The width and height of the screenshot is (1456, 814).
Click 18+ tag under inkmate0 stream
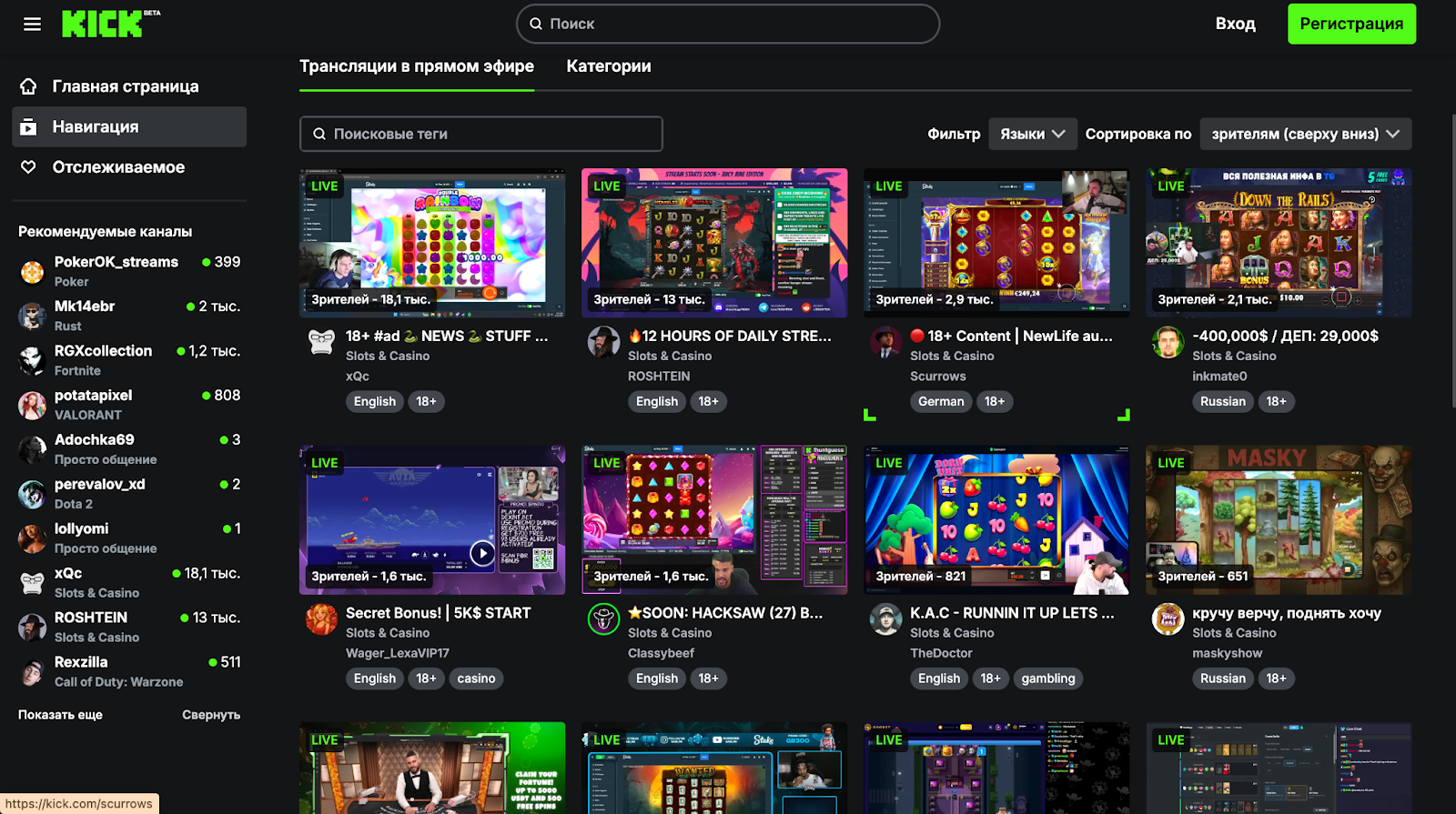[1277, 401]
